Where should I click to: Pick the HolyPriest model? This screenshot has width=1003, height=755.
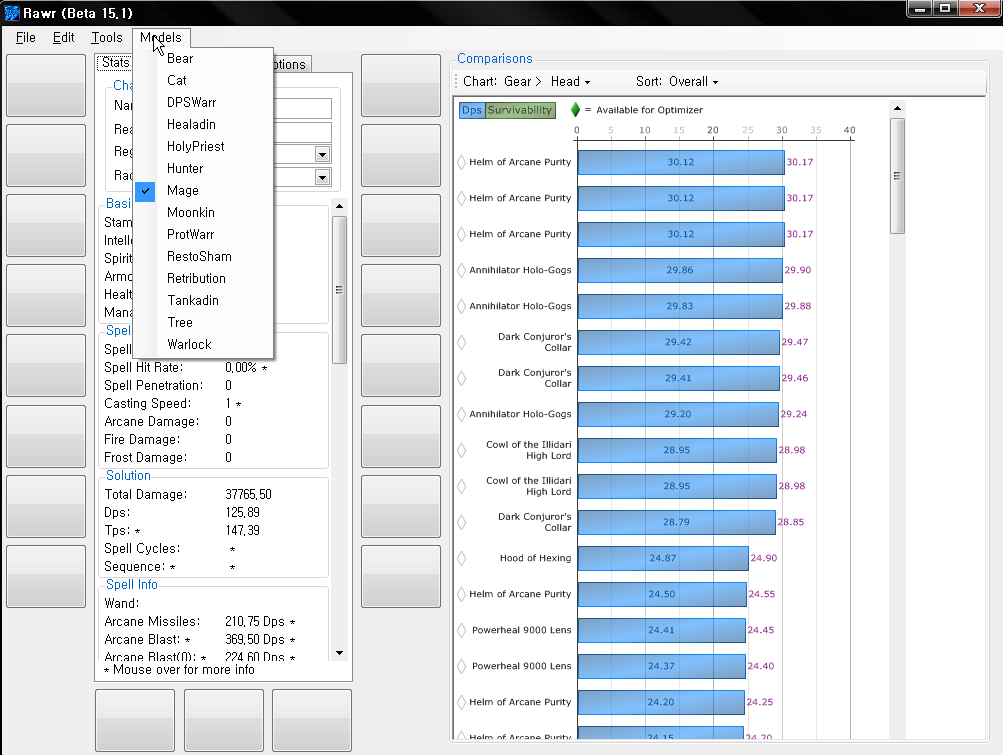tap(203, 147)
